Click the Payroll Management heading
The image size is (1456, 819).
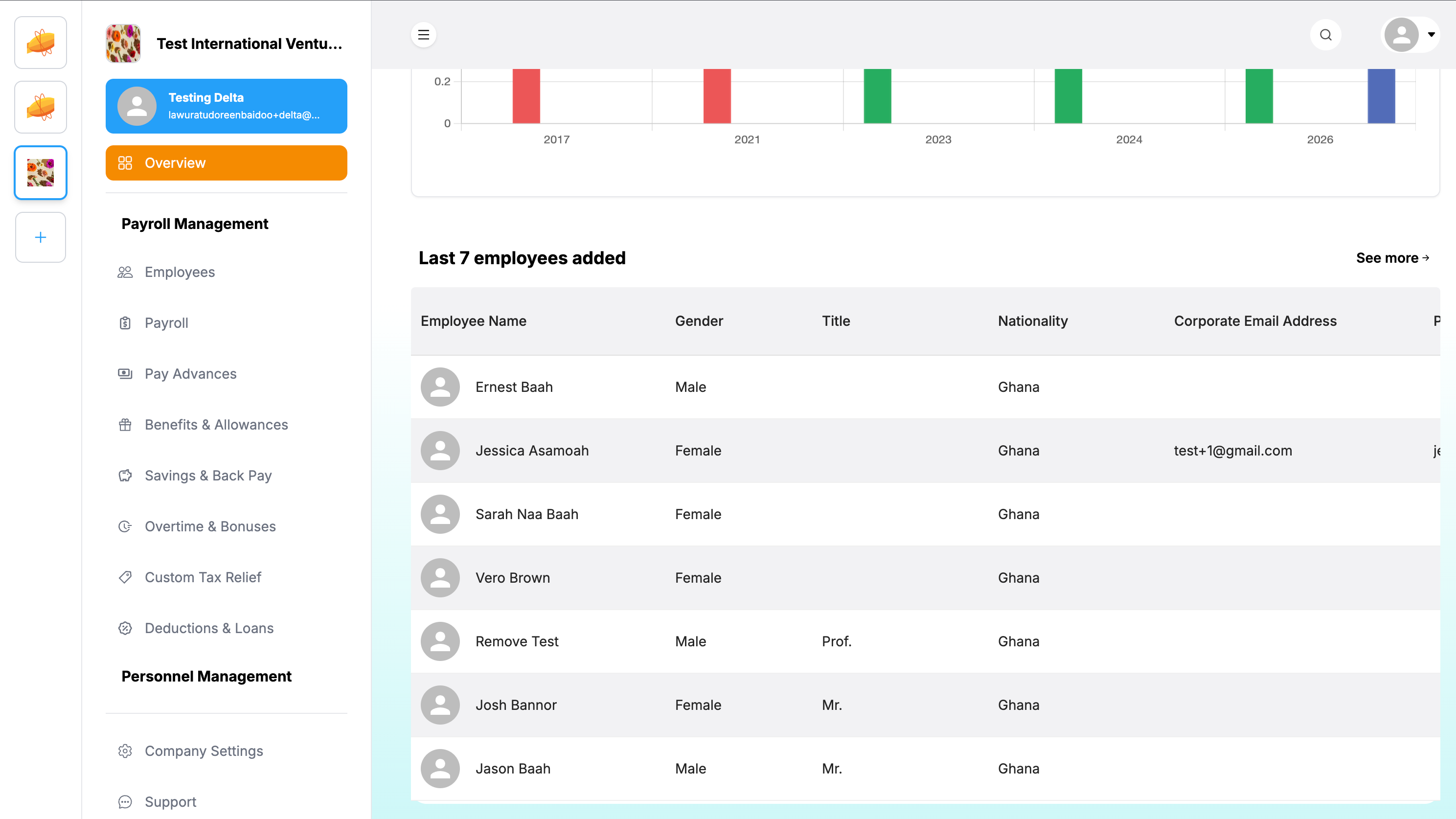(195, 224)
